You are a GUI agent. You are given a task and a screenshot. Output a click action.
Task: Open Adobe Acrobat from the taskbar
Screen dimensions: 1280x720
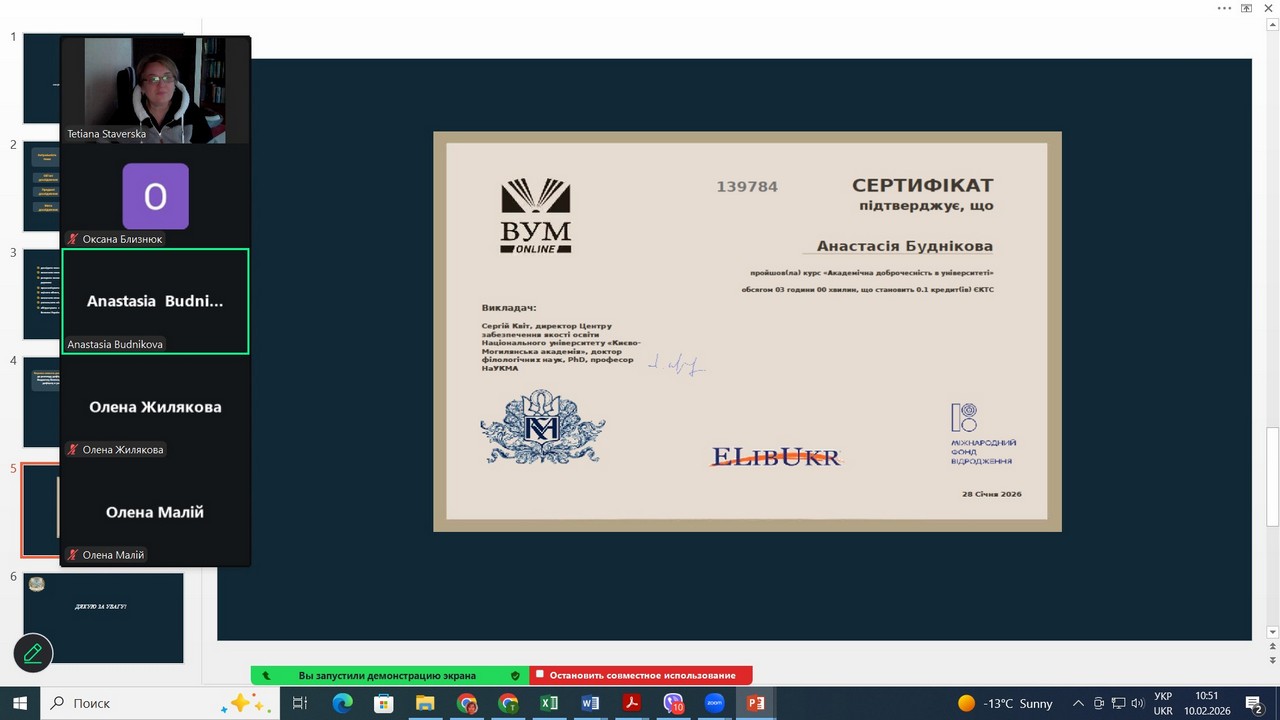[631, 703]
